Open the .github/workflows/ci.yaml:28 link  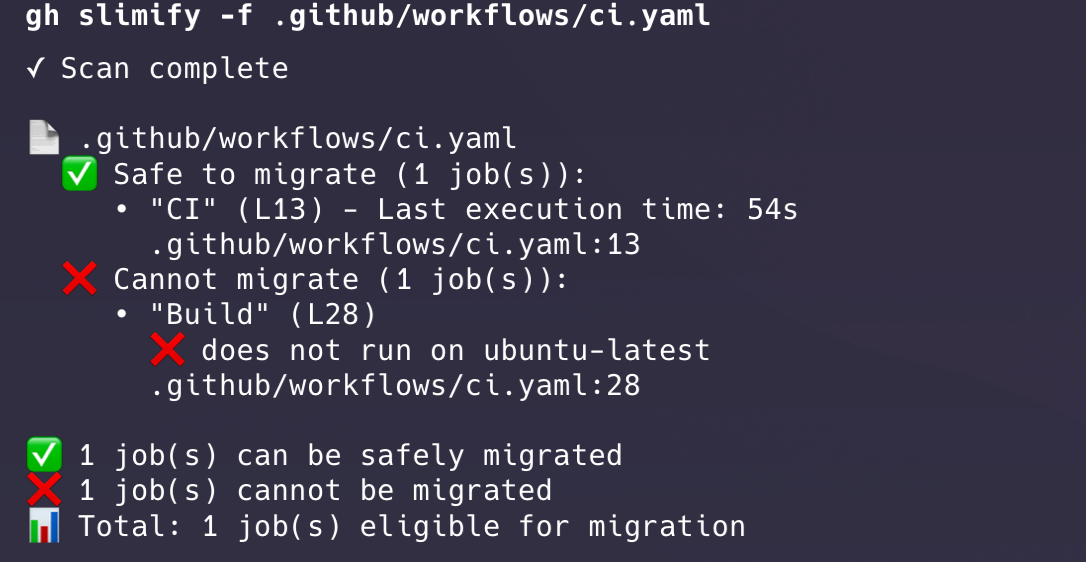click(x=395, y=385)
